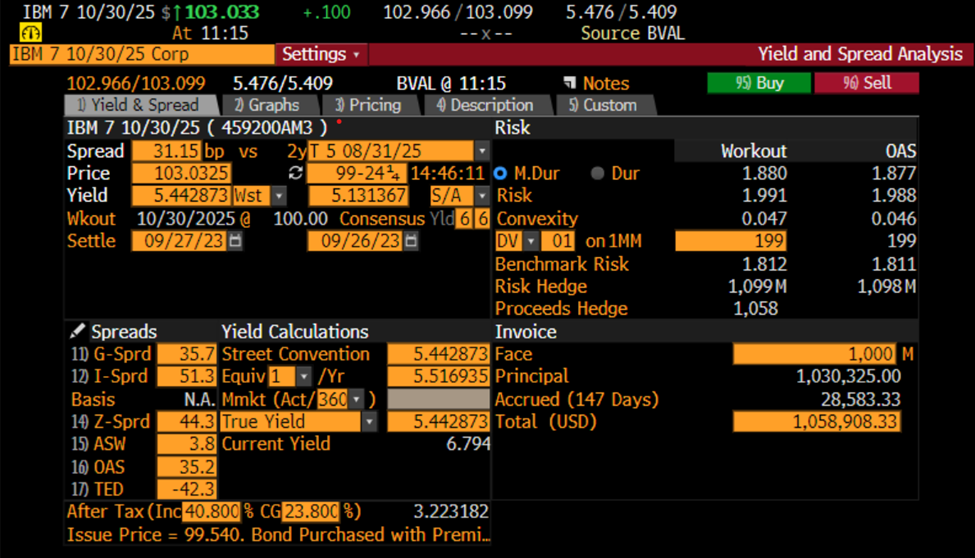Click the Risk Hedge workout 1,099 M

coord(757,287)
